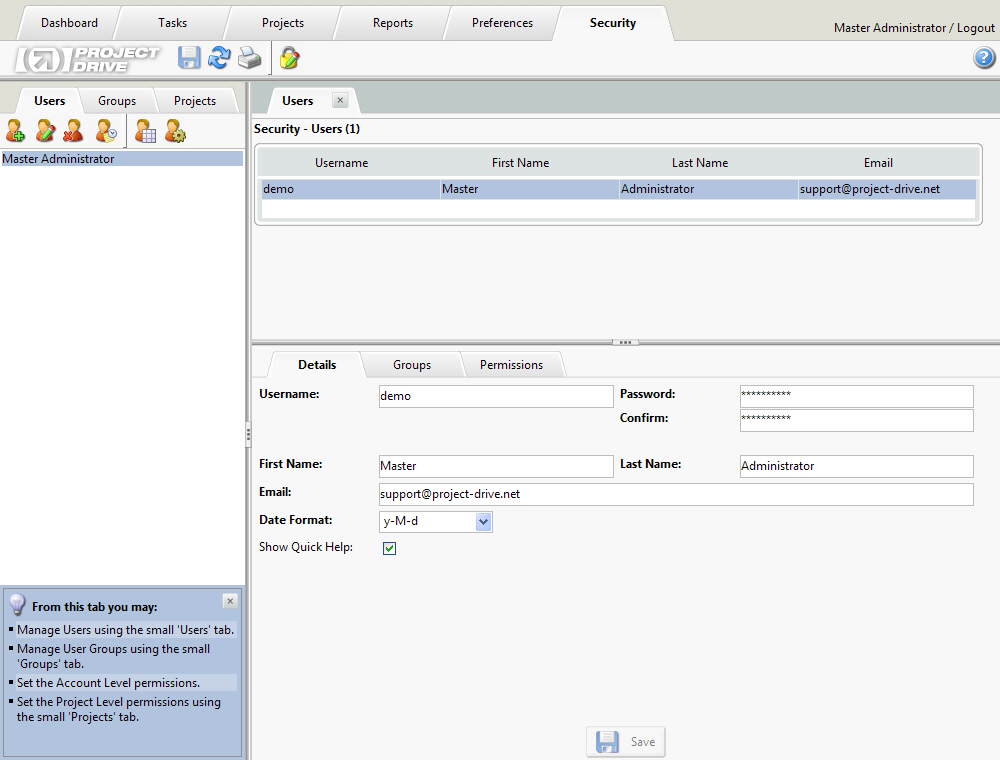The height and width of the screenshot is (760, 1000).
Task: Click the Logout link
Action: (975, 28)
